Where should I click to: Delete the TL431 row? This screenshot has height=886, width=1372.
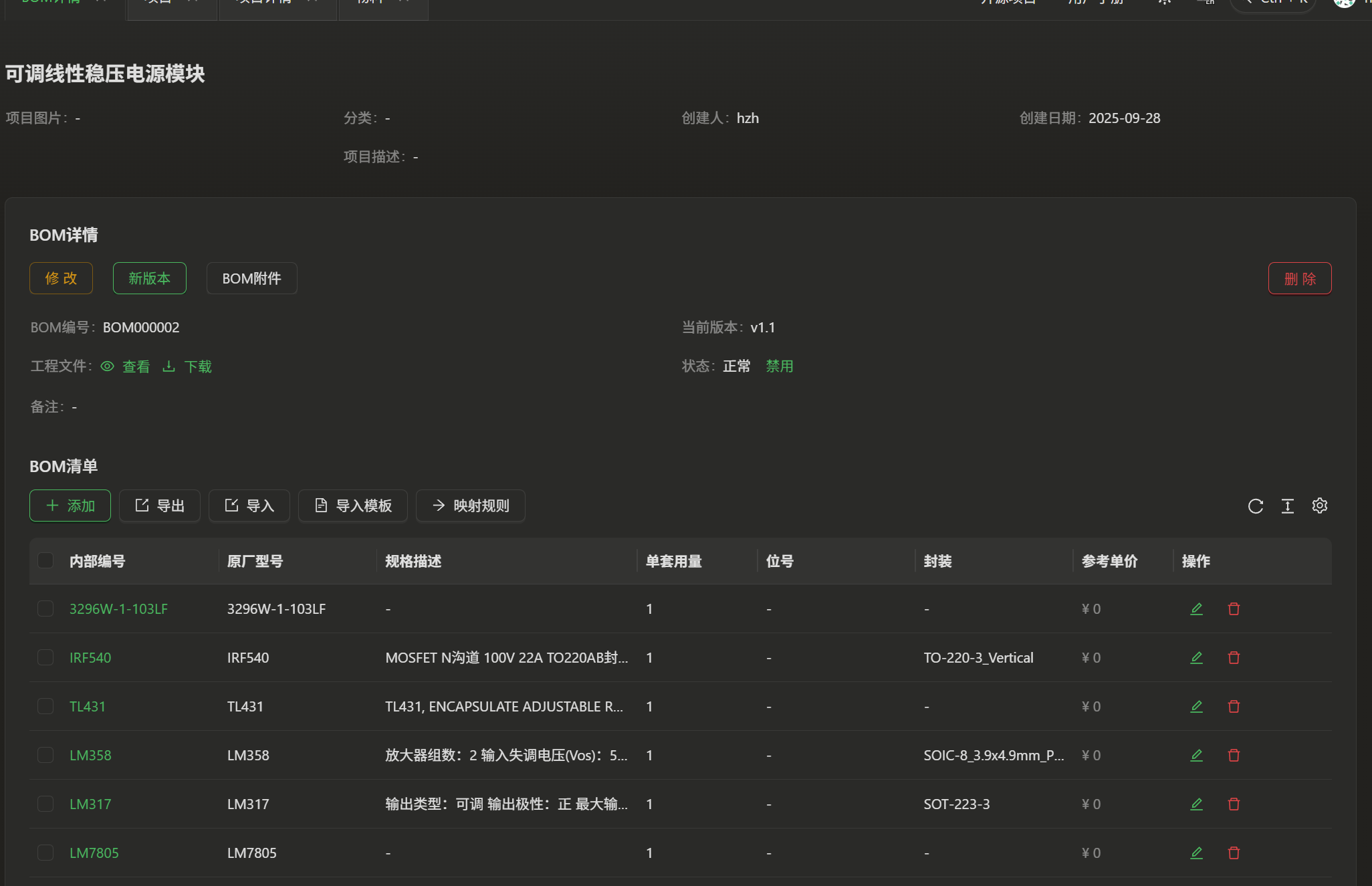(x=1234, y=707)
